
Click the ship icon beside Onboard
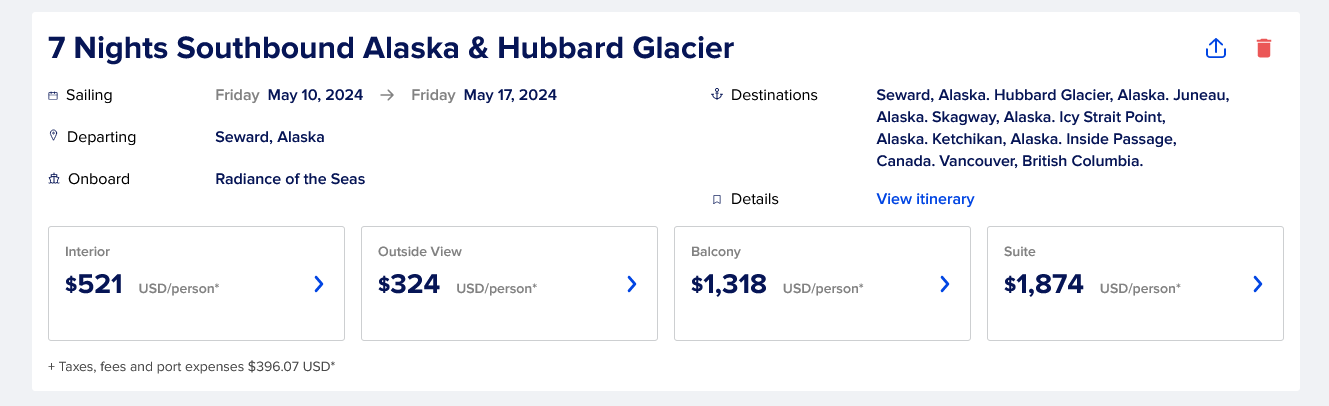[x=53, y=179]
